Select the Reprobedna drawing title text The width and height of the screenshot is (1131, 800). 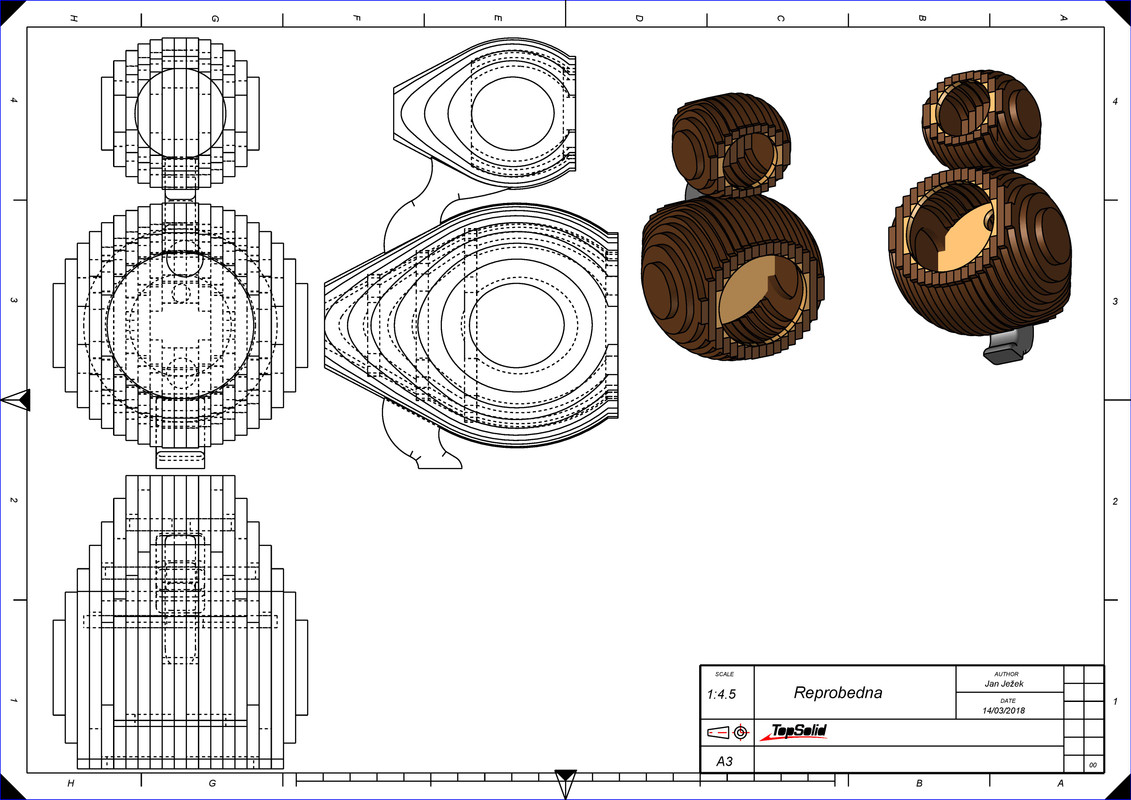coord(837,693)
